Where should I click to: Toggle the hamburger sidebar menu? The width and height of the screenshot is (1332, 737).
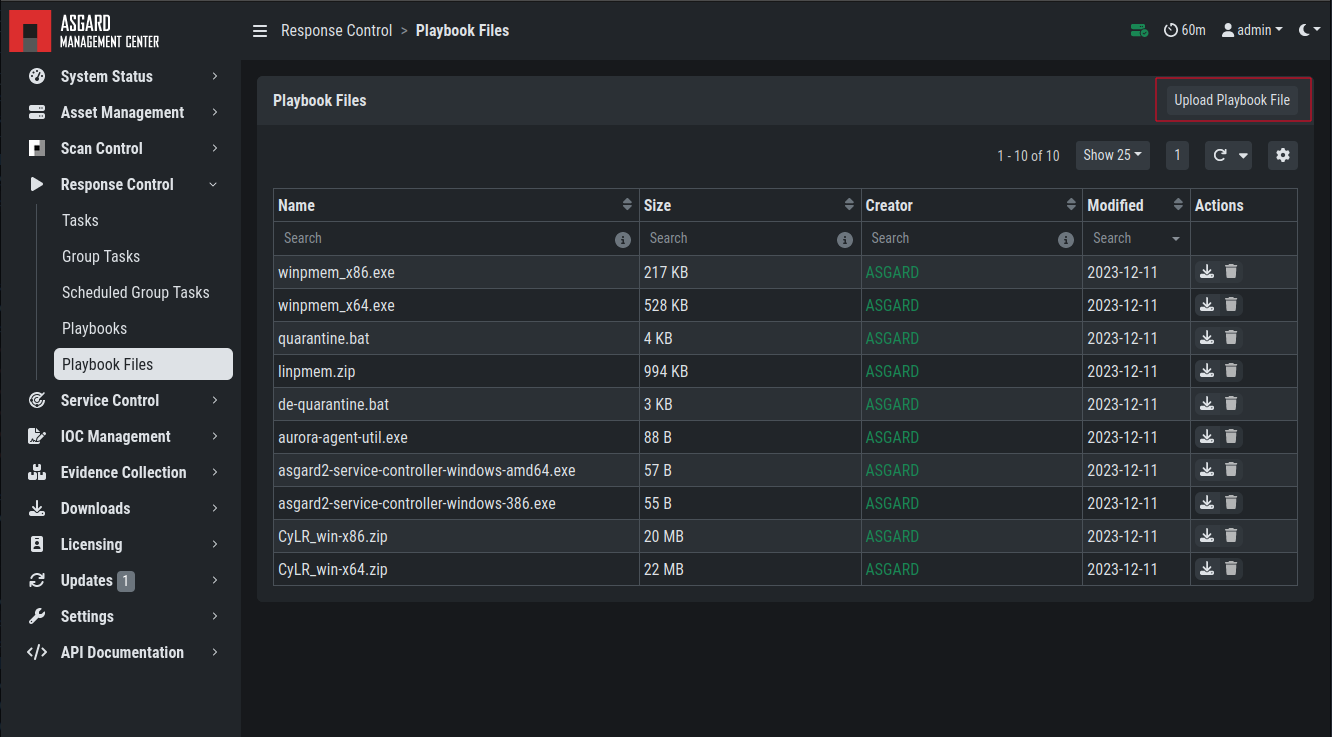pos(260,31)
